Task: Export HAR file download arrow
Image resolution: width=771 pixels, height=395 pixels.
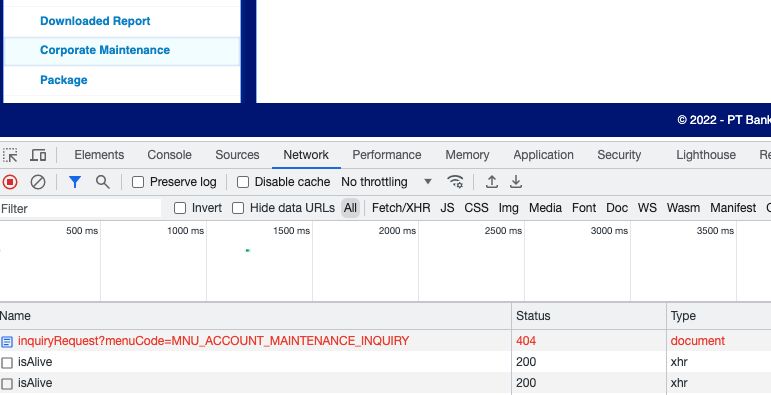Action: 516,182
